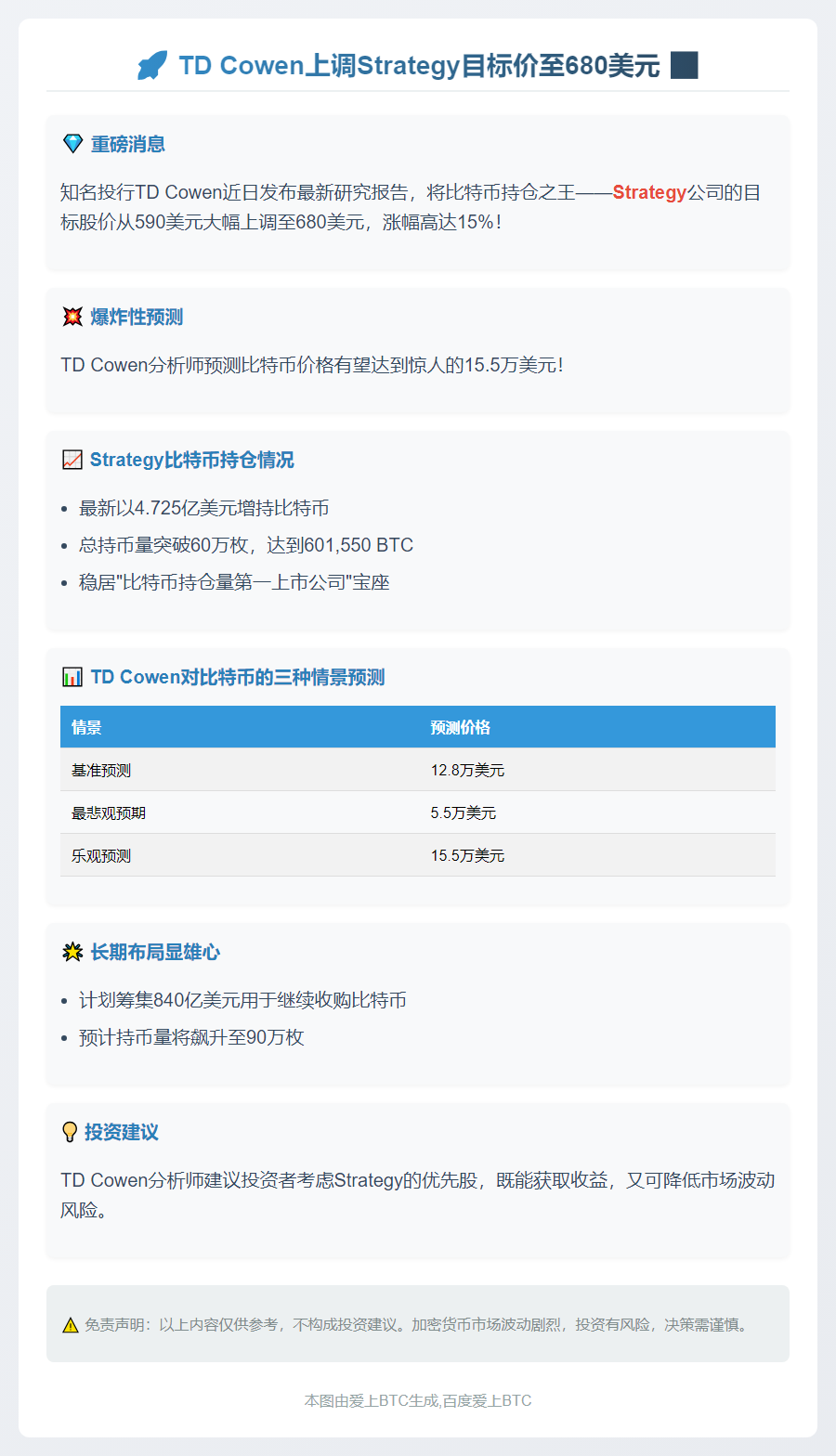The image size is (836, 1456).
Task: Click the 5.5万美元 table cell
Action: (x=597, y=812)
